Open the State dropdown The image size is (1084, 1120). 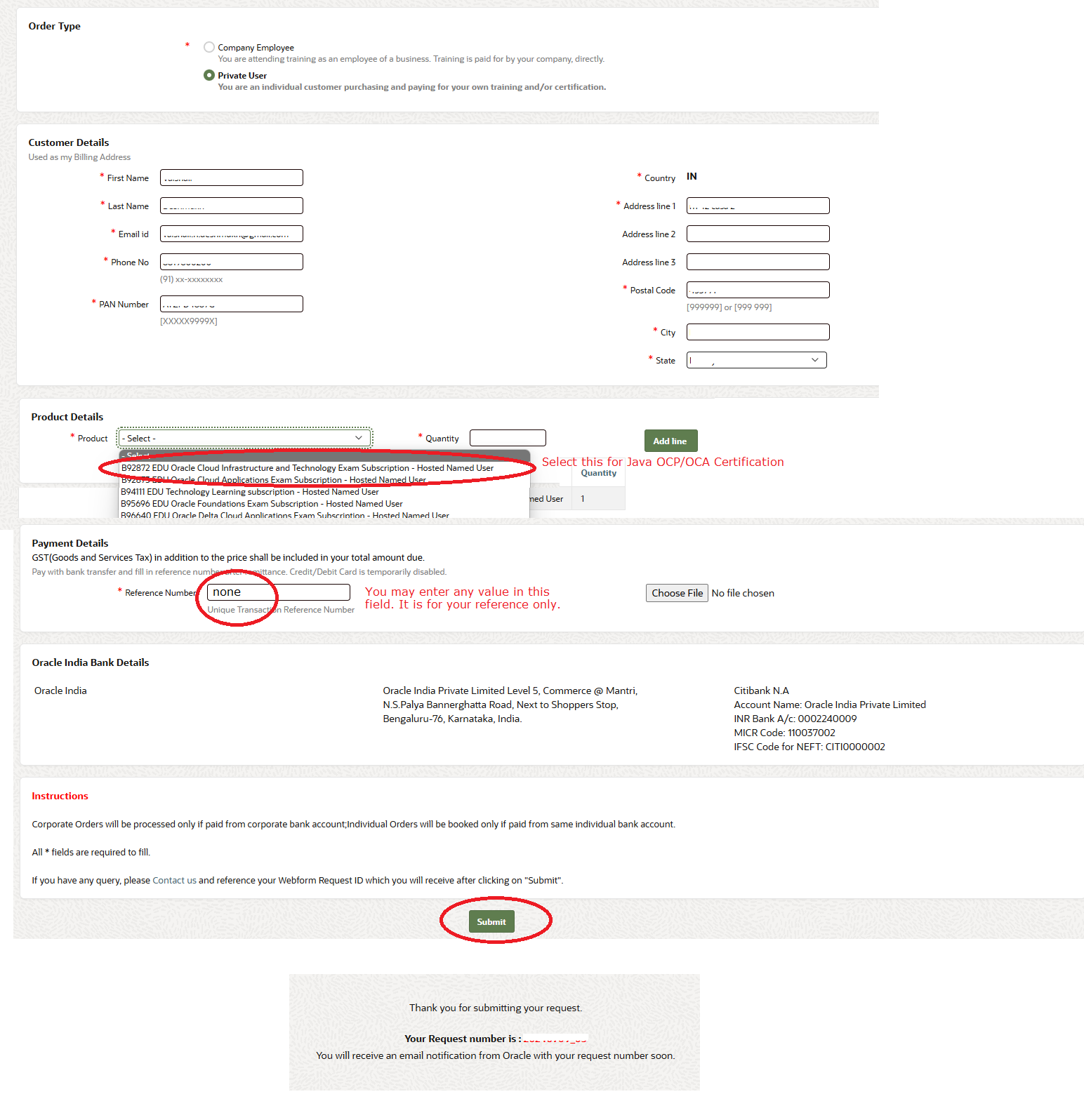[x=757, y=360]
